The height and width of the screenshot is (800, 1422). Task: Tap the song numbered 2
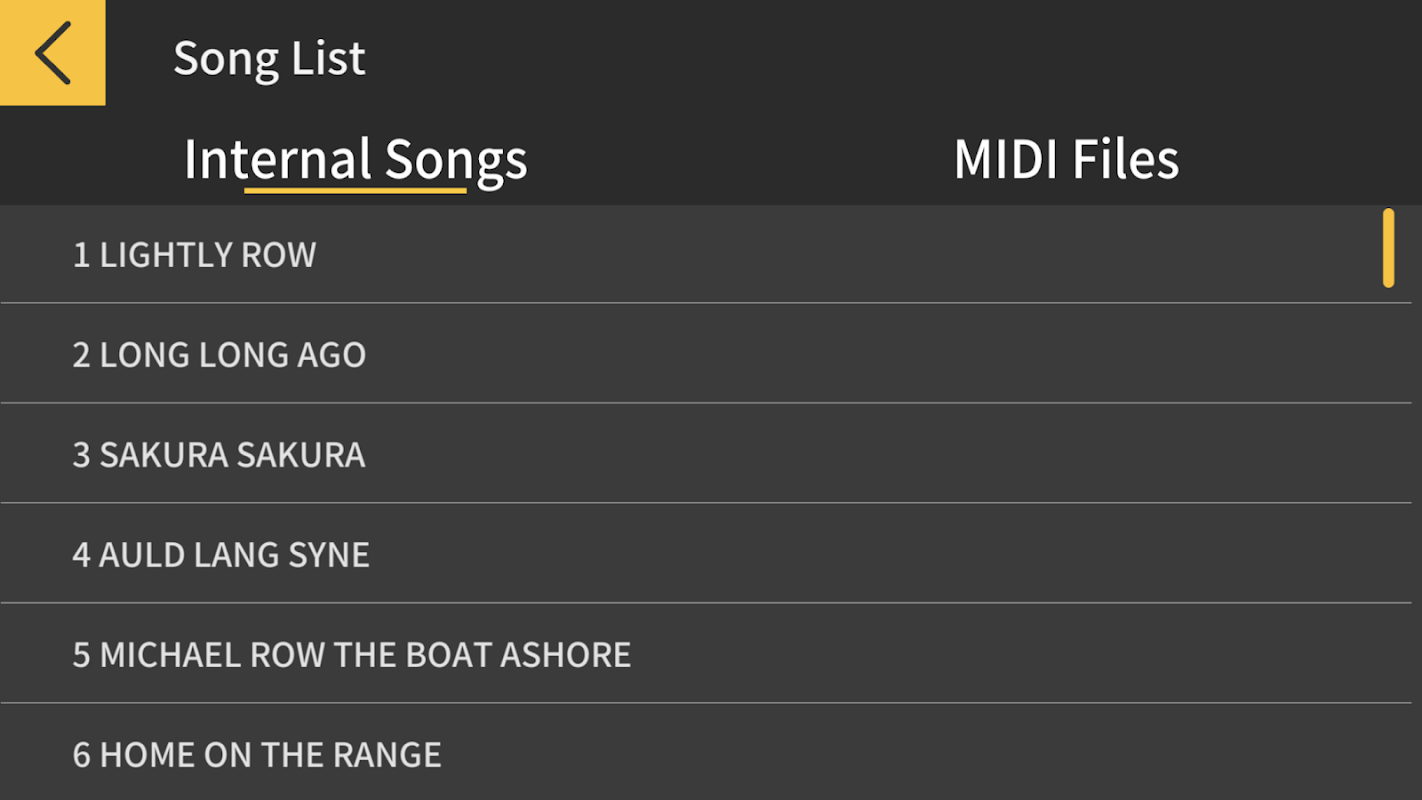point(219,355)
